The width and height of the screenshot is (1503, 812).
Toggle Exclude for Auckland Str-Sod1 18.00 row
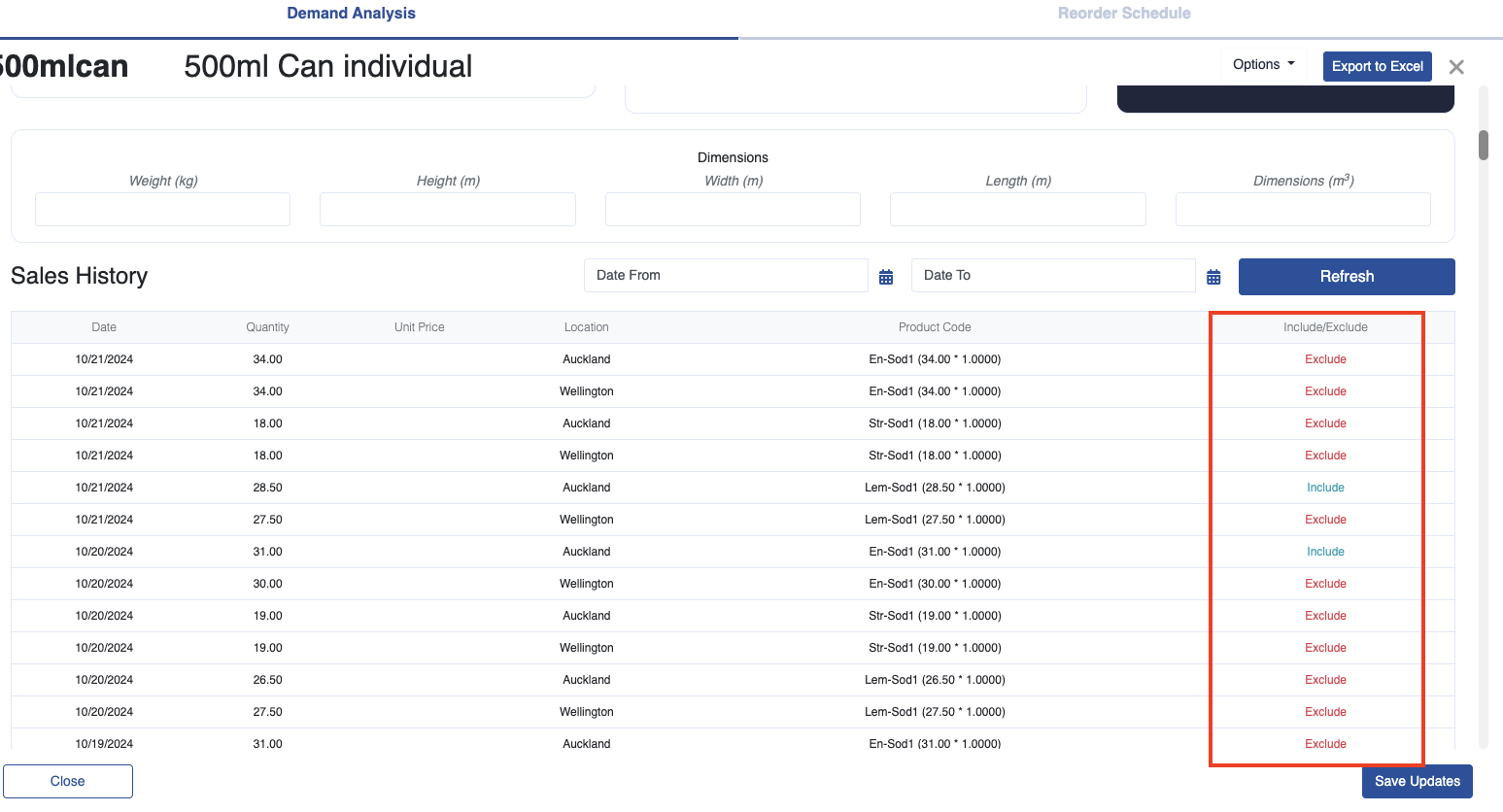1325,423
